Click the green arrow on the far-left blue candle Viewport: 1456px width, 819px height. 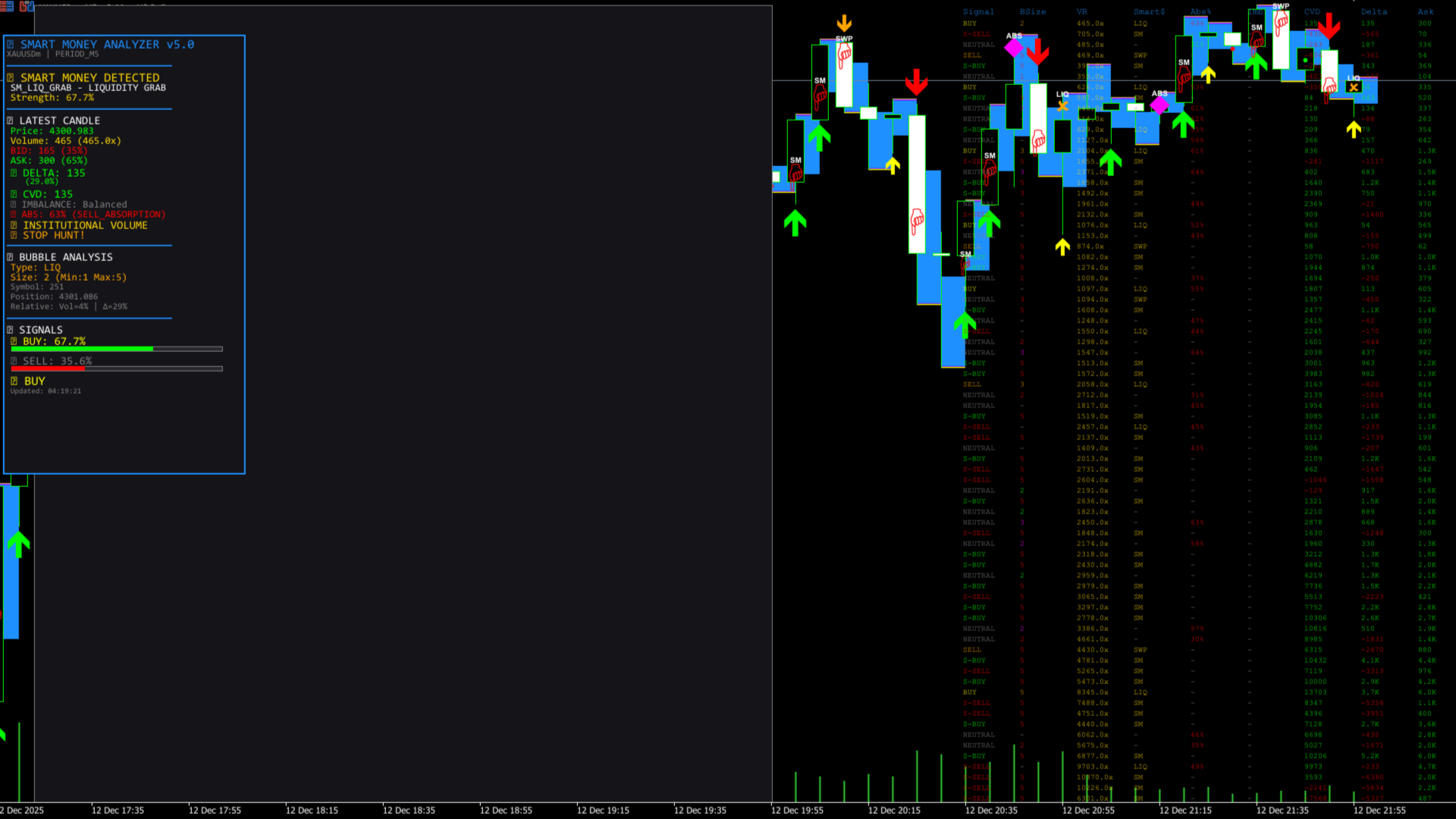[18, 543]
